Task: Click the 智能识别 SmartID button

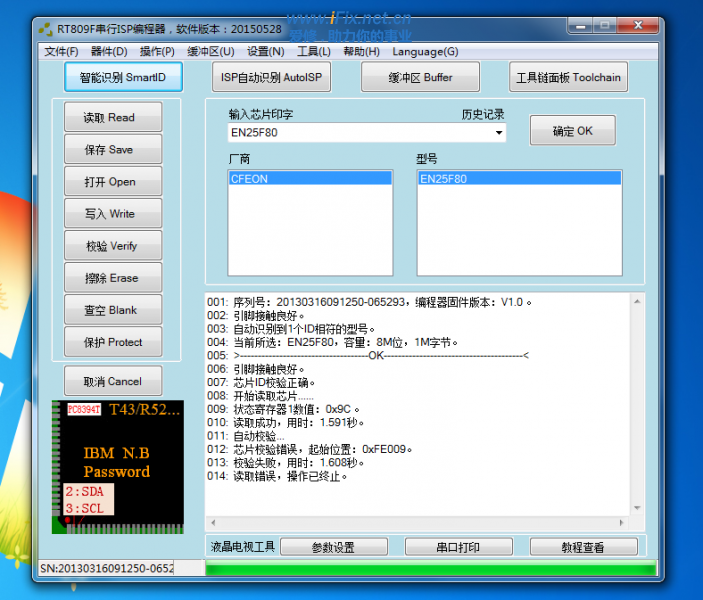Action: [123, 77]
